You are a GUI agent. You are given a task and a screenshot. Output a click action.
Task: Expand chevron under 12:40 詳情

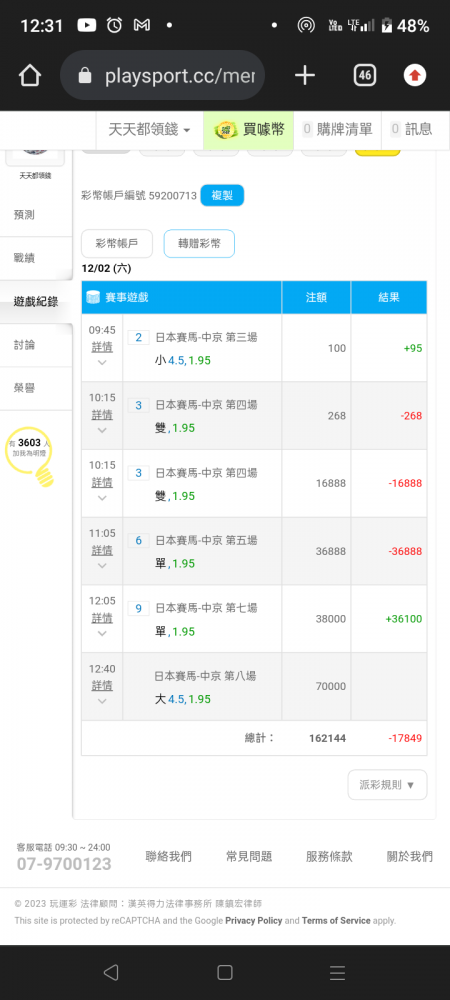click(102, 701)
